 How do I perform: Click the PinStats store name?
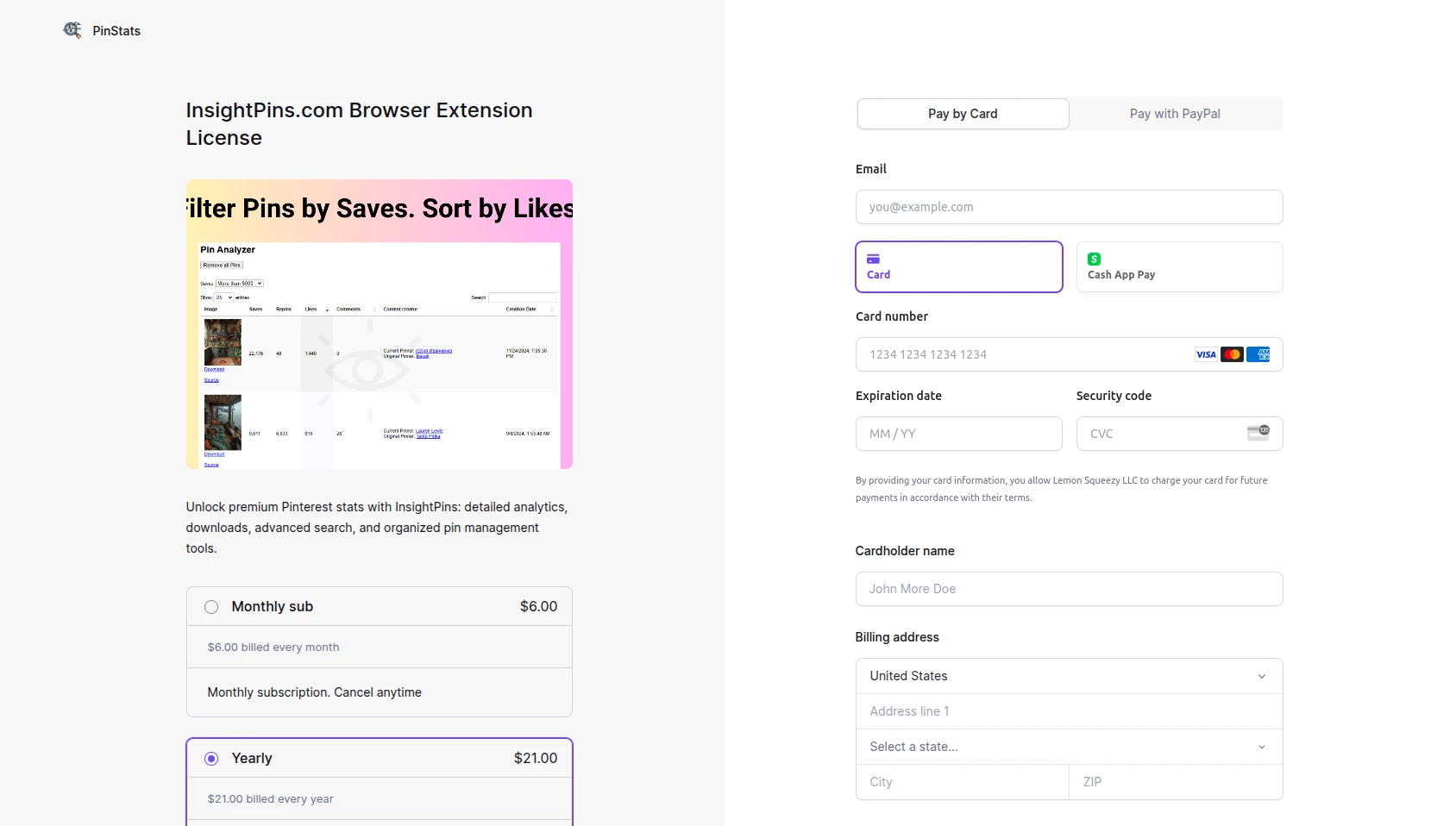point(116,31)
